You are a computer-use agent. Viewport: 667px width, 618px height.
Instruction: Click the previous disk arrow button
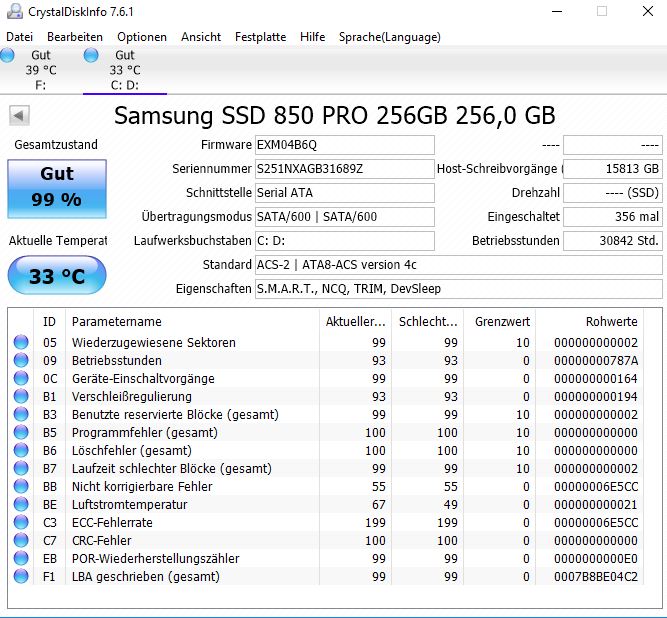point(19,115)
